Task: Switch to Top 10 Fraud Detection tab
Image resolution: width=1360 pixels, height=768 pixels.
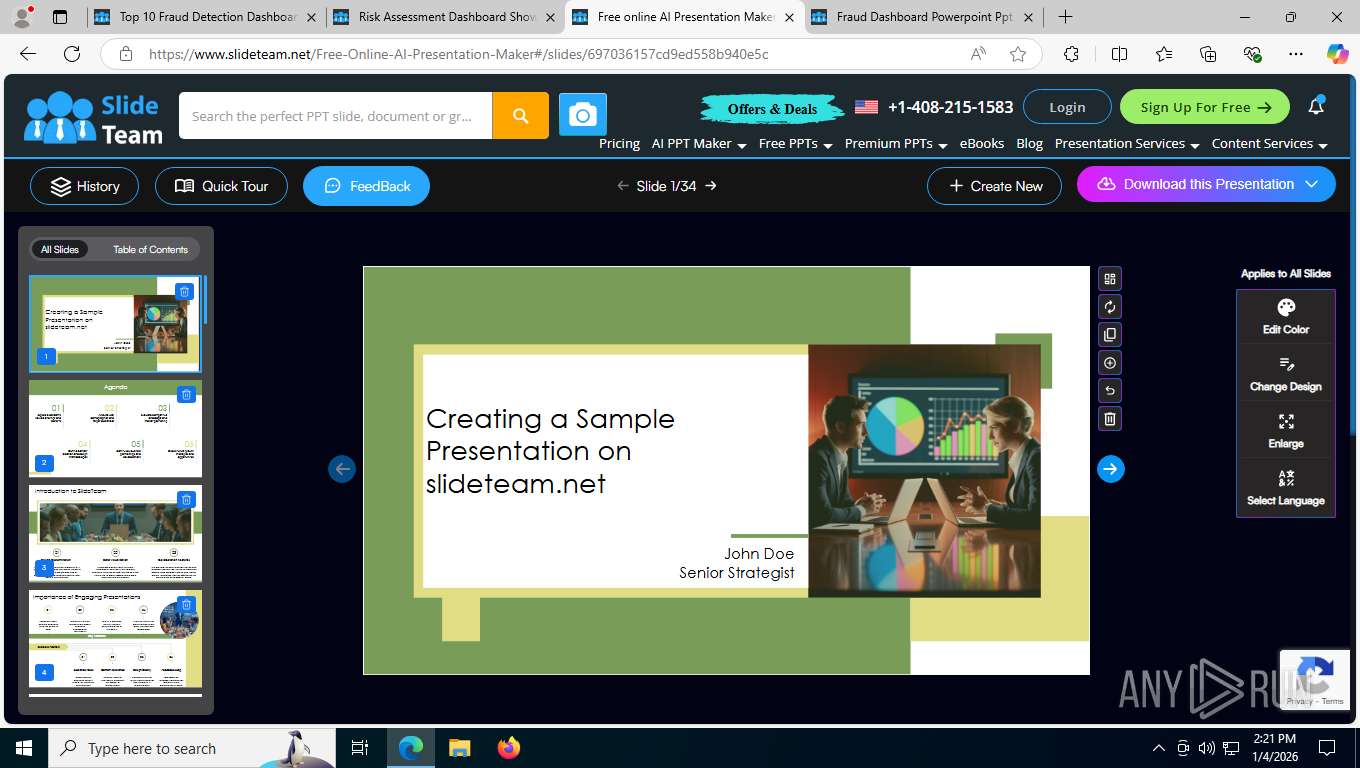Action: pyautogui.click(x=205, y=17)
